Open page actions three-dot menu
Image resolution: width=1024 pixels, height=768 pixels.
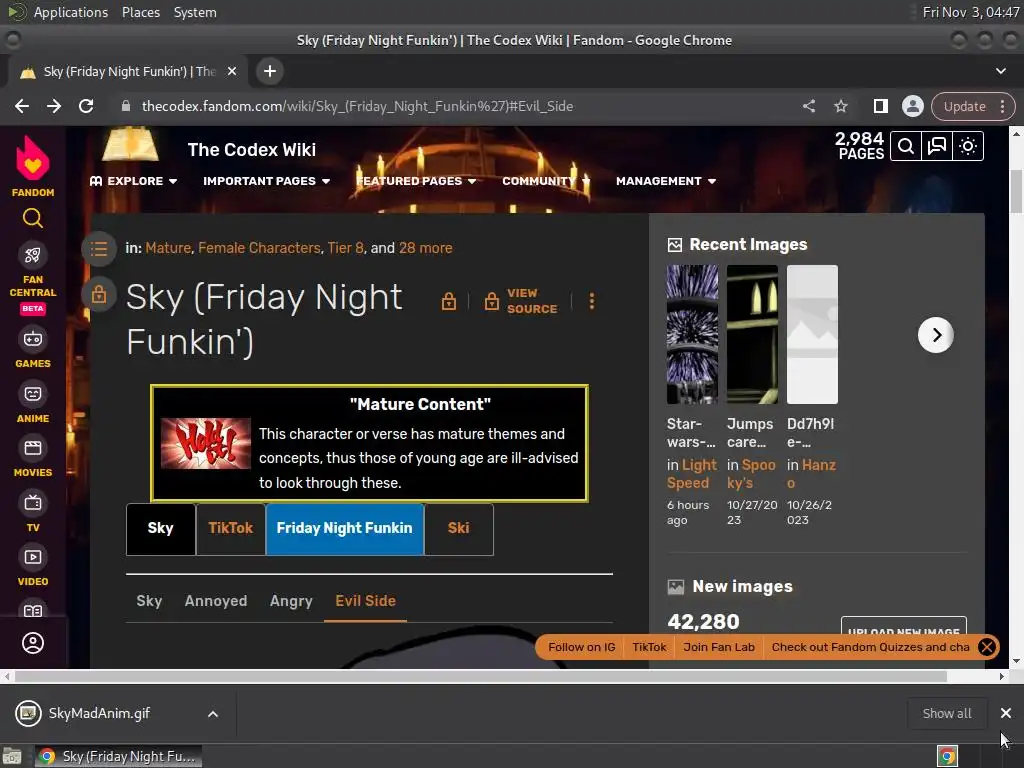[592, 301]
